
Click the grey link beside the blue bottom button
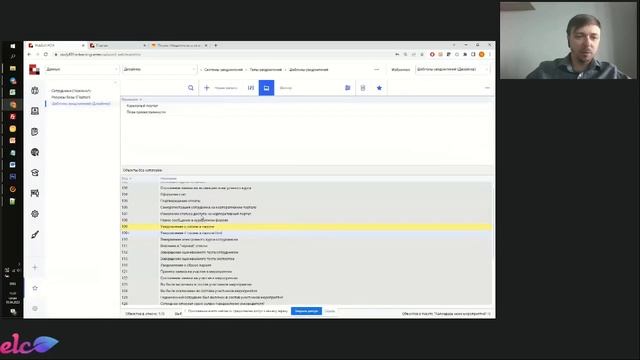[330, 311]
